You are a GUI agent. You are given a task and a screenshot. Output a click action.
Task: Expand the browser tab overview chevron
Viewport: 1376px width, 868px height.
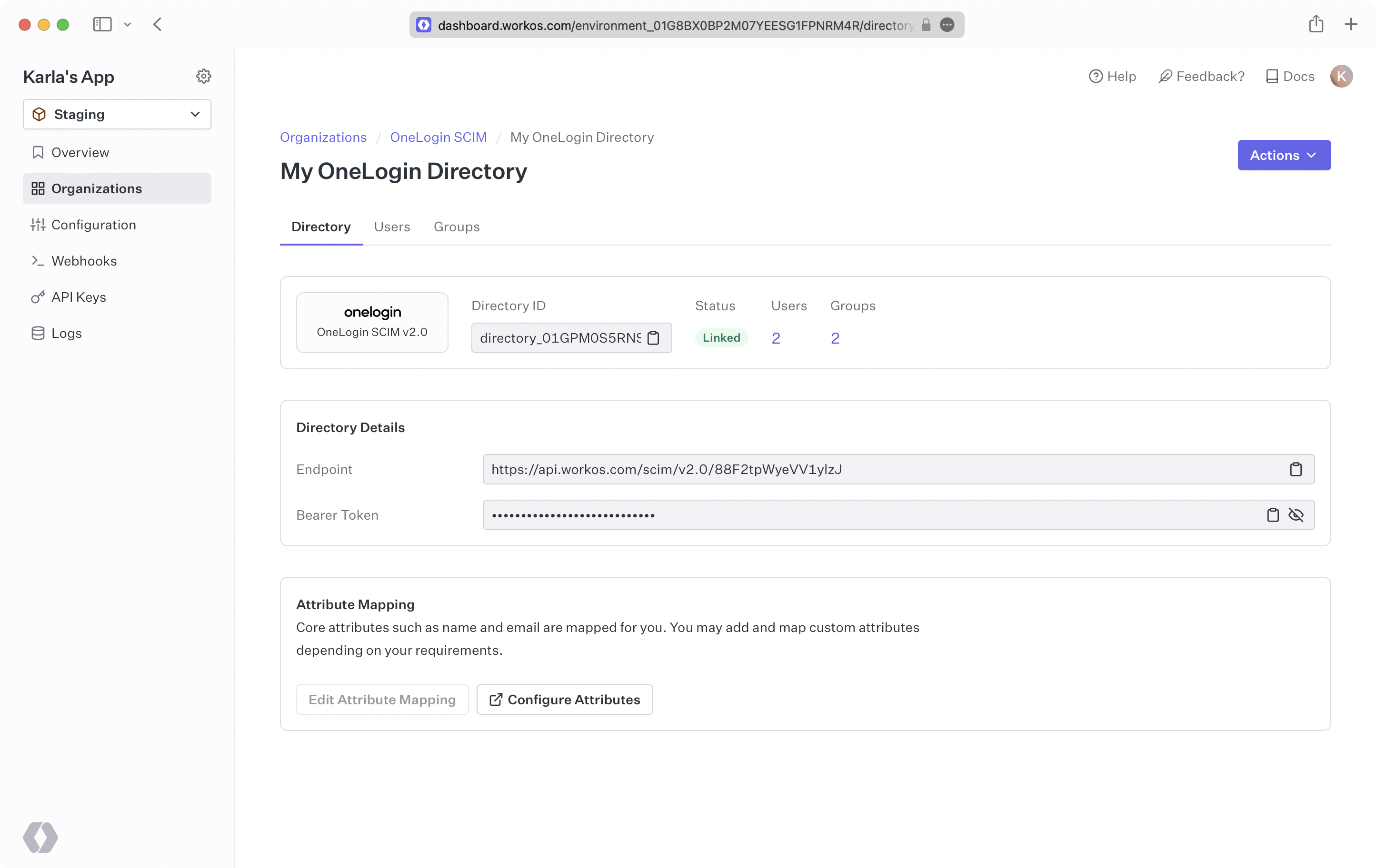[x=128, y=25]
